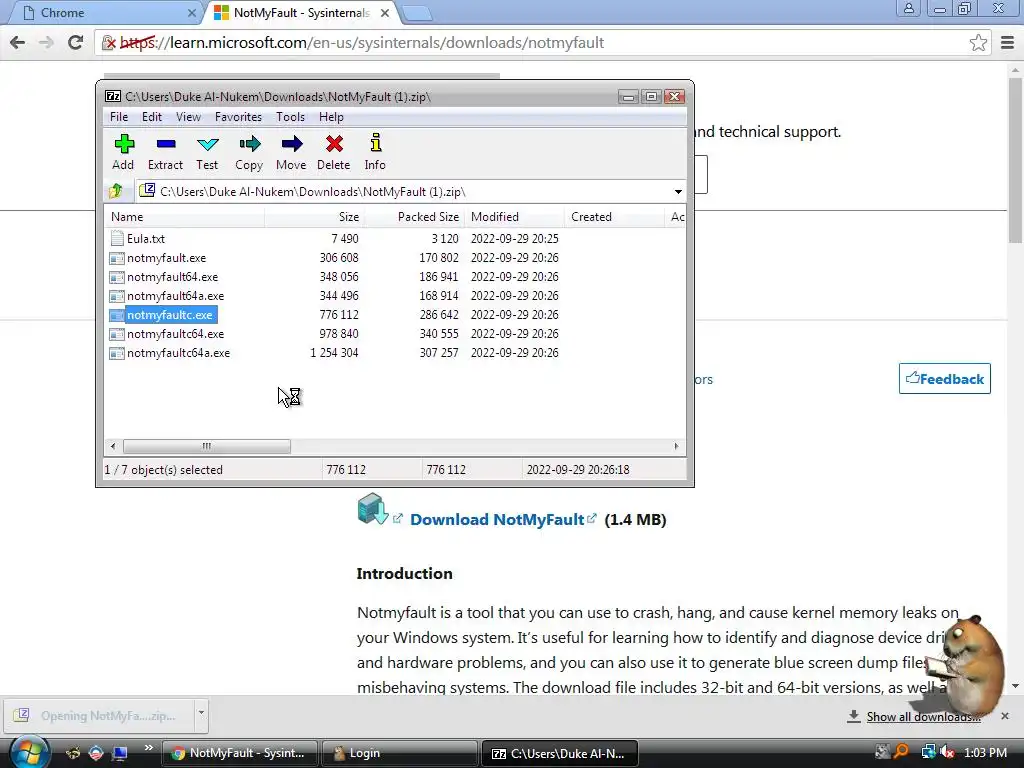The height and width of the screenshot is (768, 1024).
Task: Switch to 7-Zip taskbar button
Action: click(559, 753)
